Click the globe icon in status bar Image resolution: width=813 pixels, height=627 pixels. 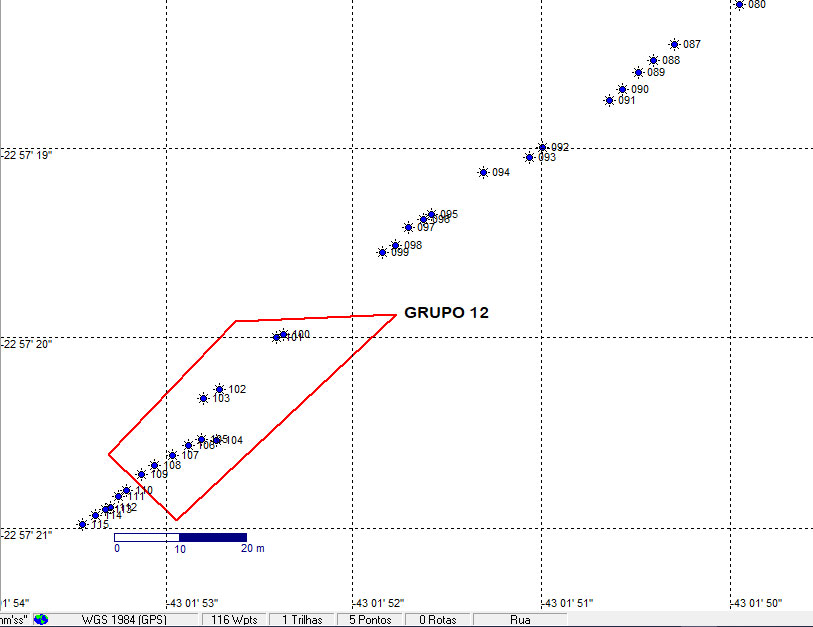coord(41,619)
